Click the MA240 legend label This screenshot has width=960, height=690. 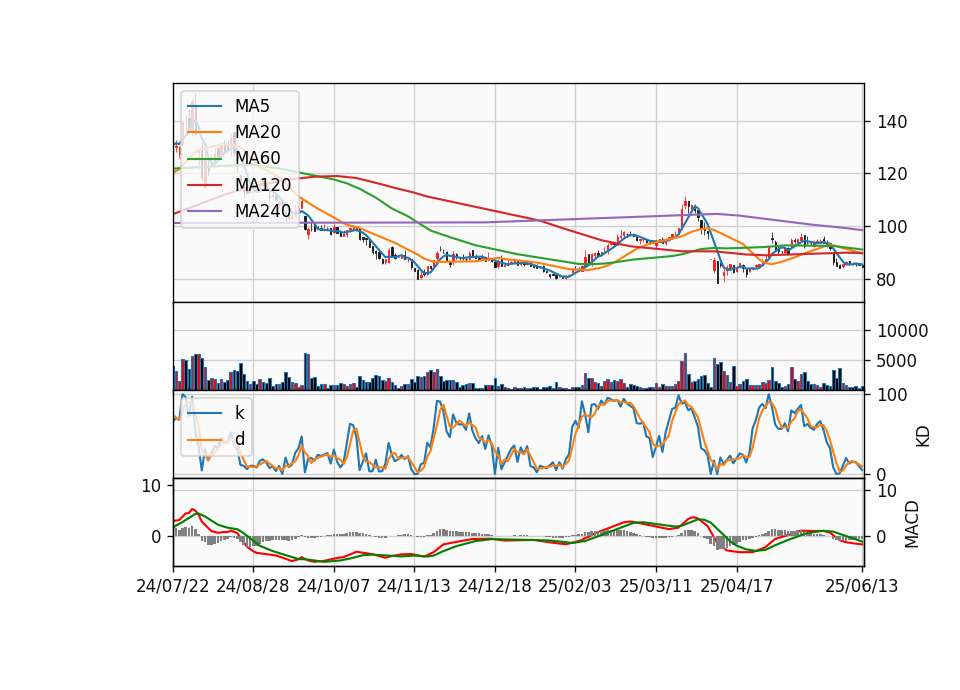point(263,211)
